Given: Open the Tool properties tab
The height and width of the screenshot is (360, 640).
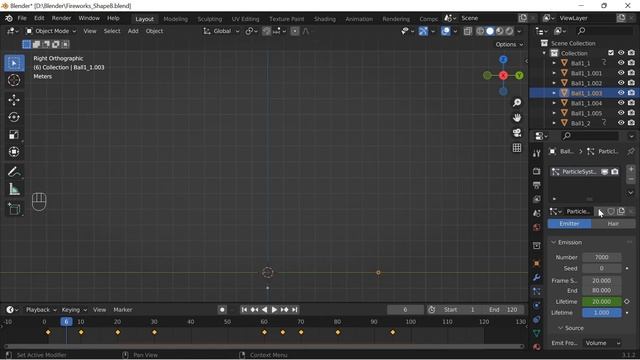Looking at the screenshot, I should pyautogui.click(x=536, y=153).
